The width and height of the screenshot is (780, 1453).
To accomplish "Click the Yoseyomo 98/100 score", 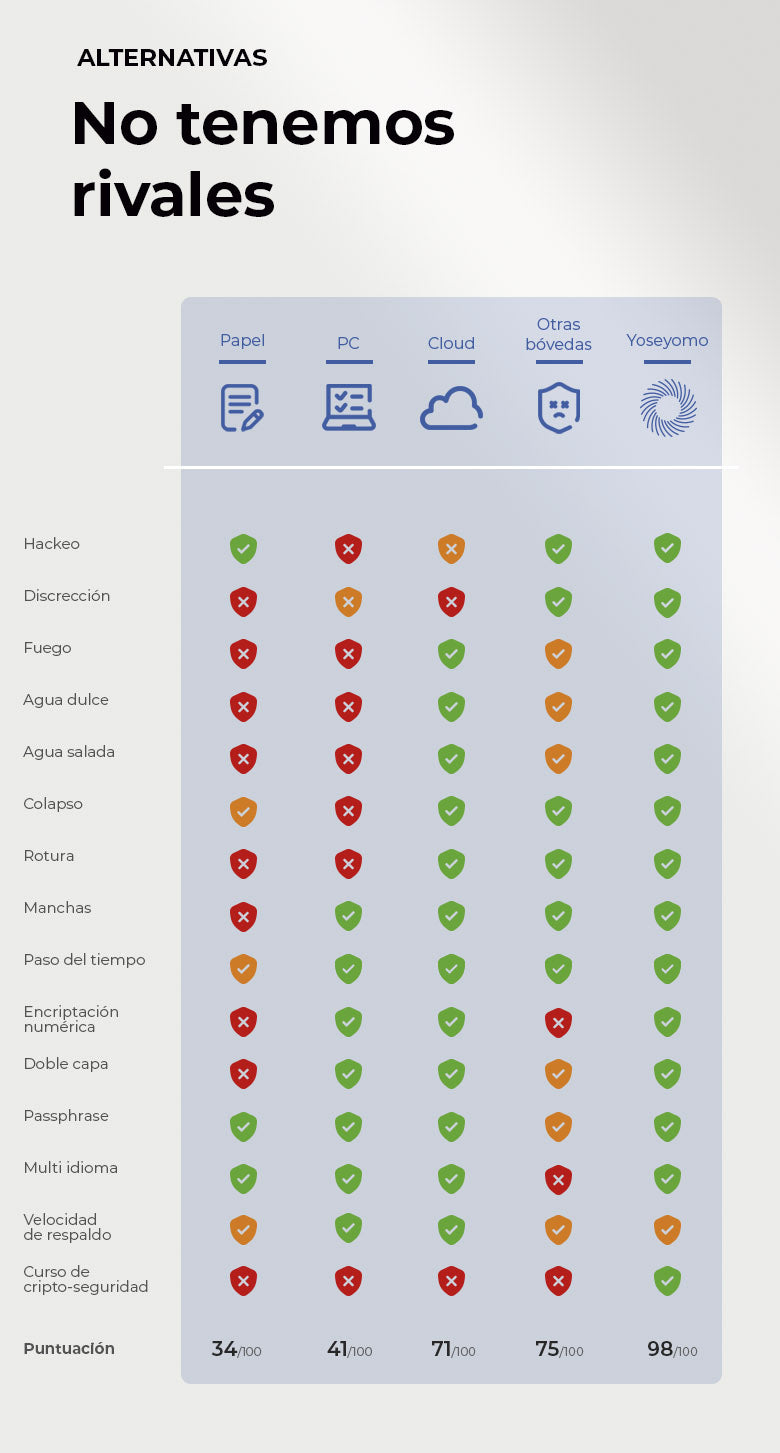I will point(672,1349).
